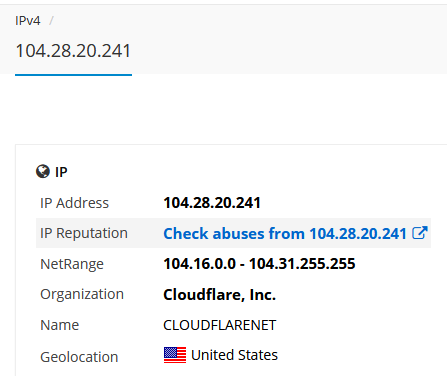Click the United States geolocation text
447x376 pixels.
(x=234, y=355)
